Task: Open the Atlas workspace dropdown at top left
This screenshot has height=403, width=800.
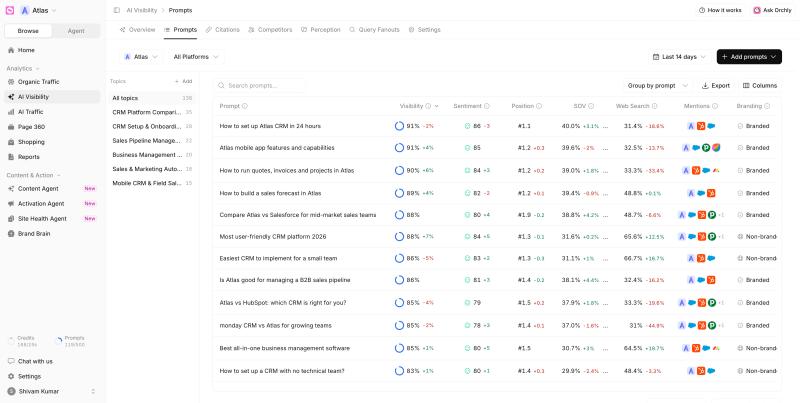Action: (x=38, y=10)
